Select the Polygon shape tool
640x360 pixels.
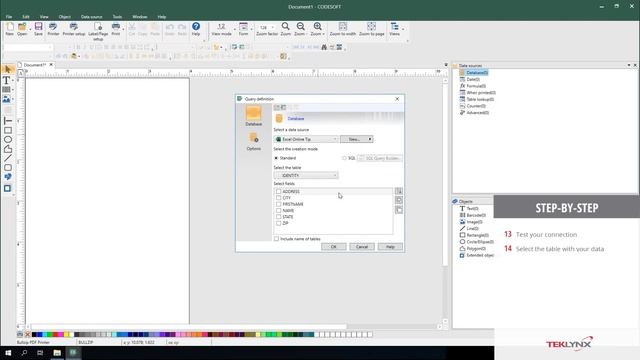pyautogui.click(x=8, y=149)
